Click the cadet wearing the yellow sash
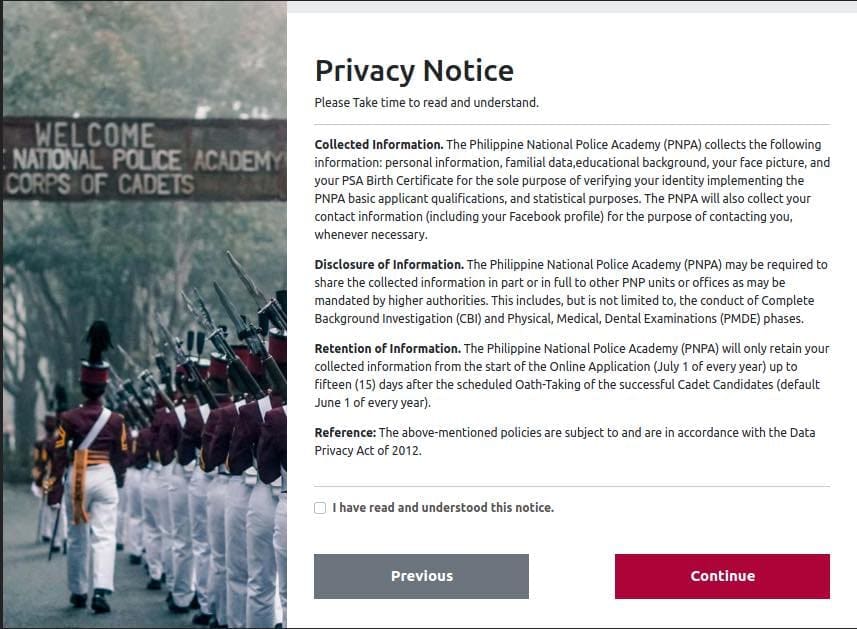 pos(92,460)
